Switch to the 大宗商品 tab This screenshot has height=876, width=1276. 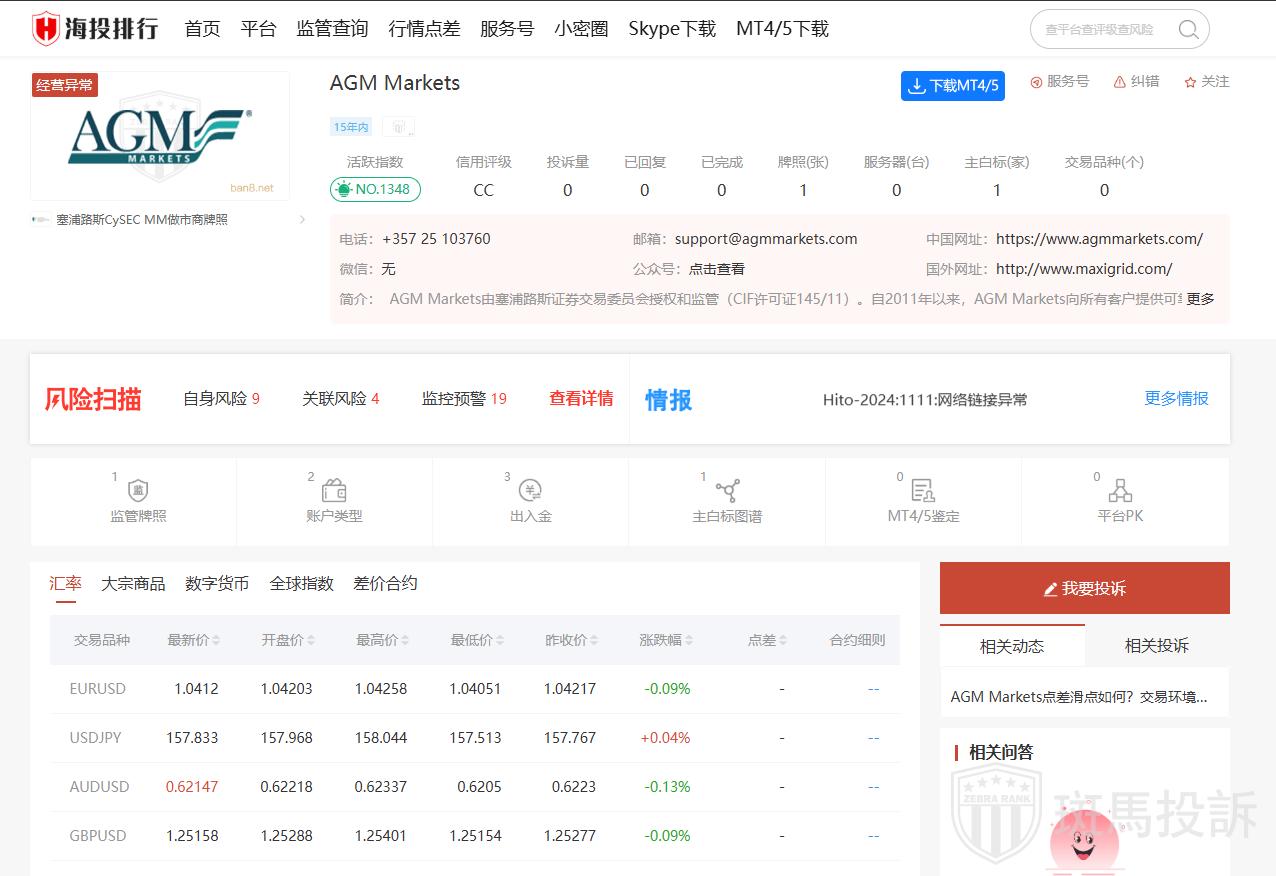[133, 583]
